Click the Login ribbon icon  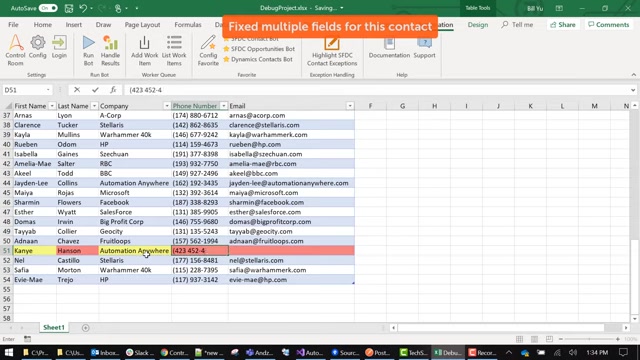[x=59, y=47]
